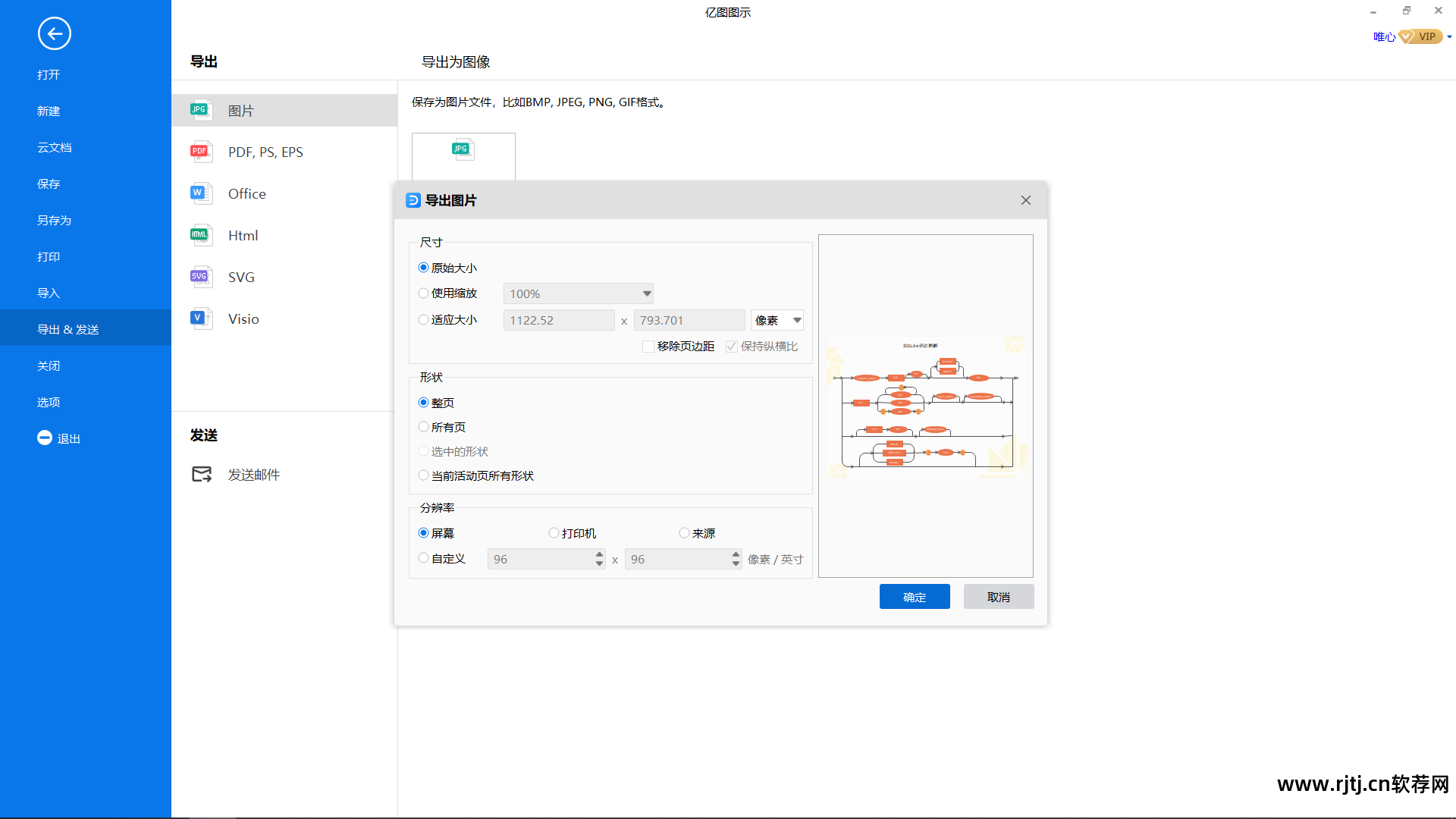Open the 使用缩放 percentage dropdown

pyautogui.click(x=646, y=293)
